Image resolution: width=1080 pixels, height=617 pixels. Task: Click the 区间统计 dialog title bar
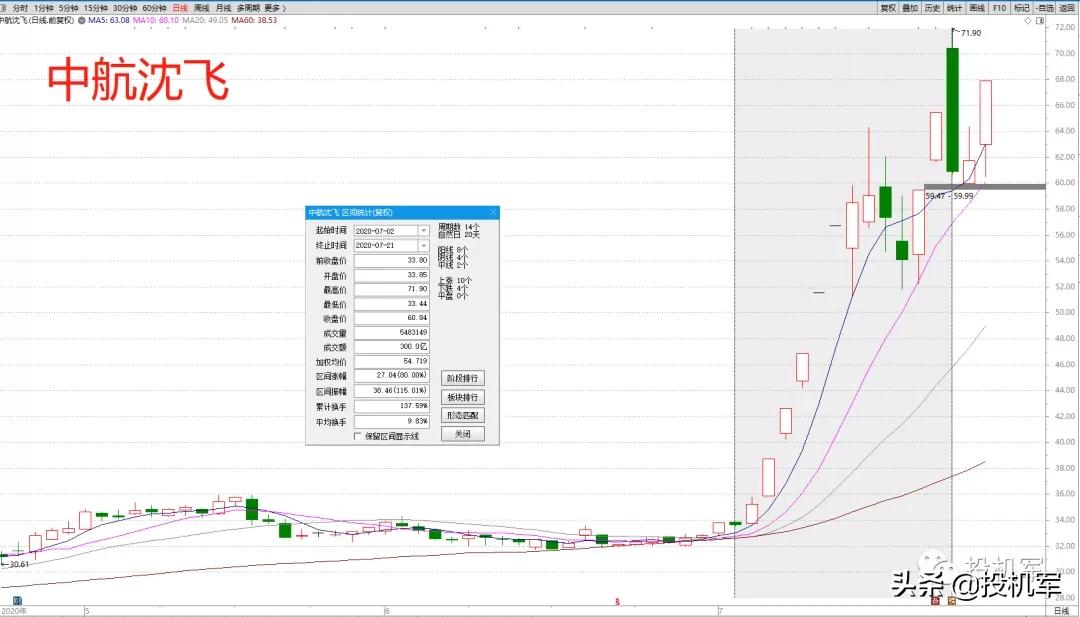point(402,213)
